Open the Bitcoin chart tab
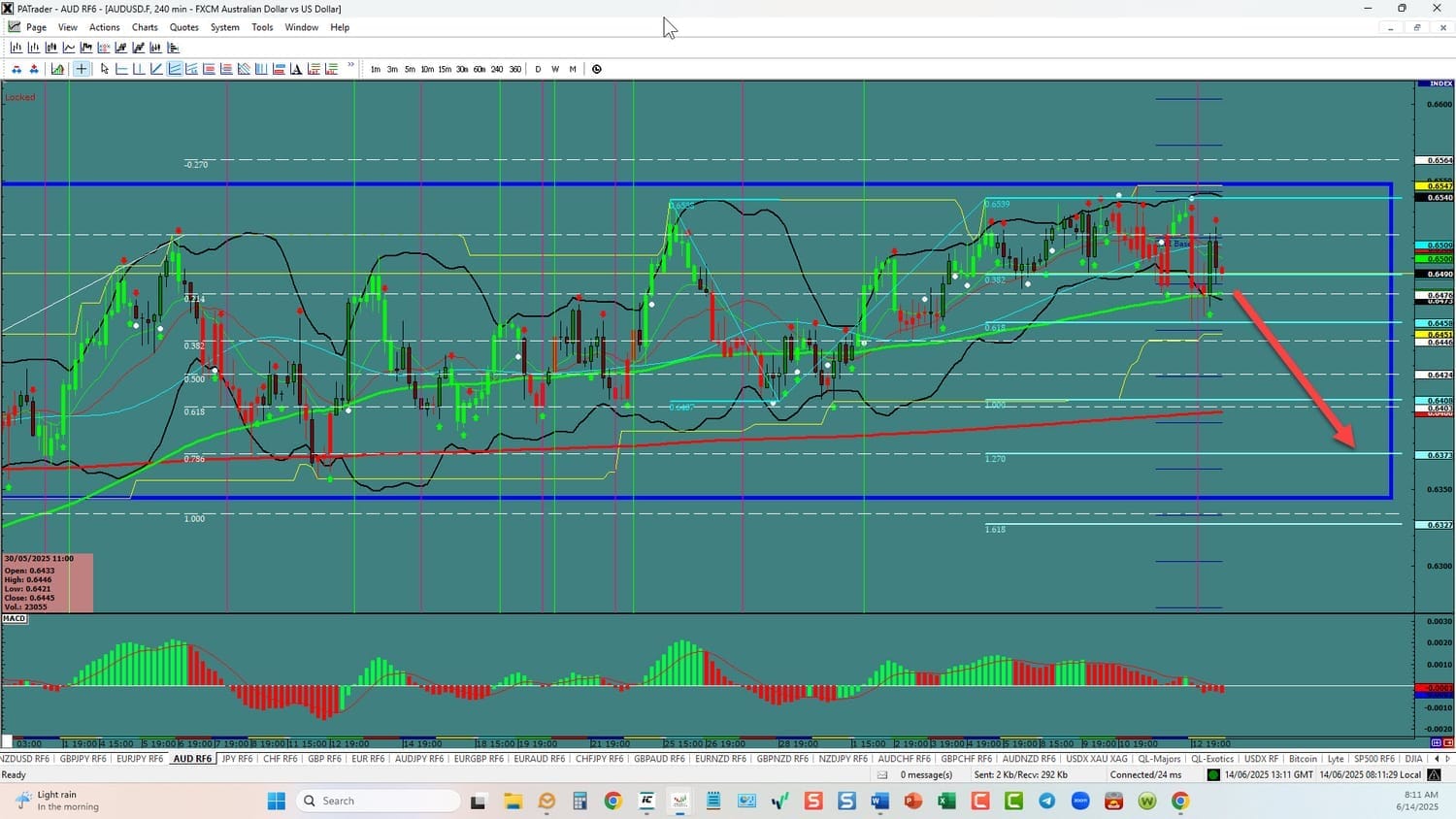 click(x=1303, y=759)
